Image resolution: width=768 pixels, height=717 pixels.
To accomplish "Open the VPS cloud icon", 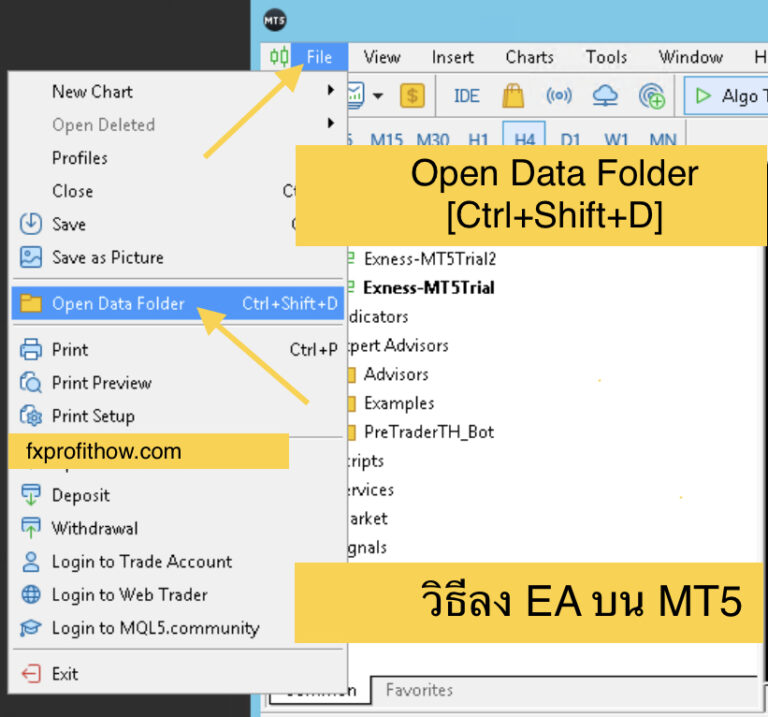I will coord(605,96).
